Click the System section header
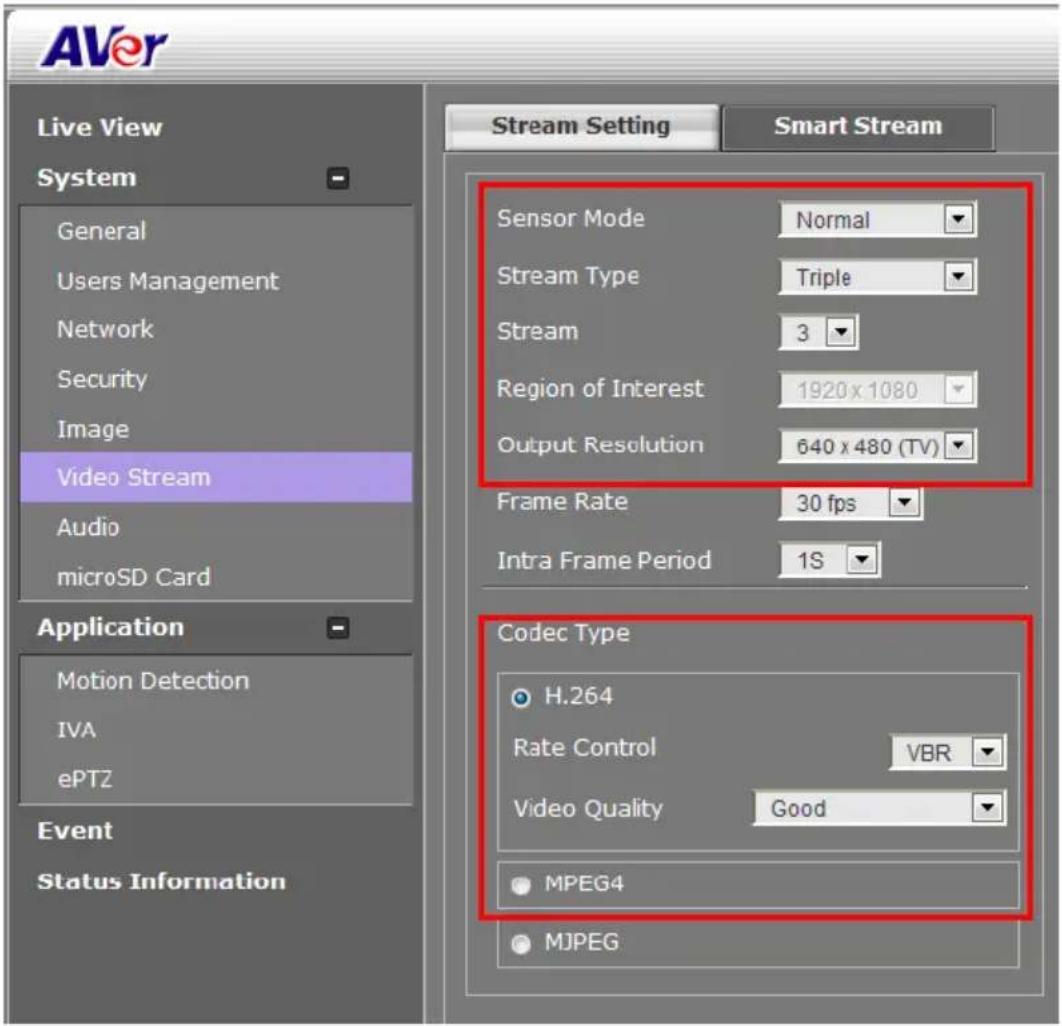 87,177
